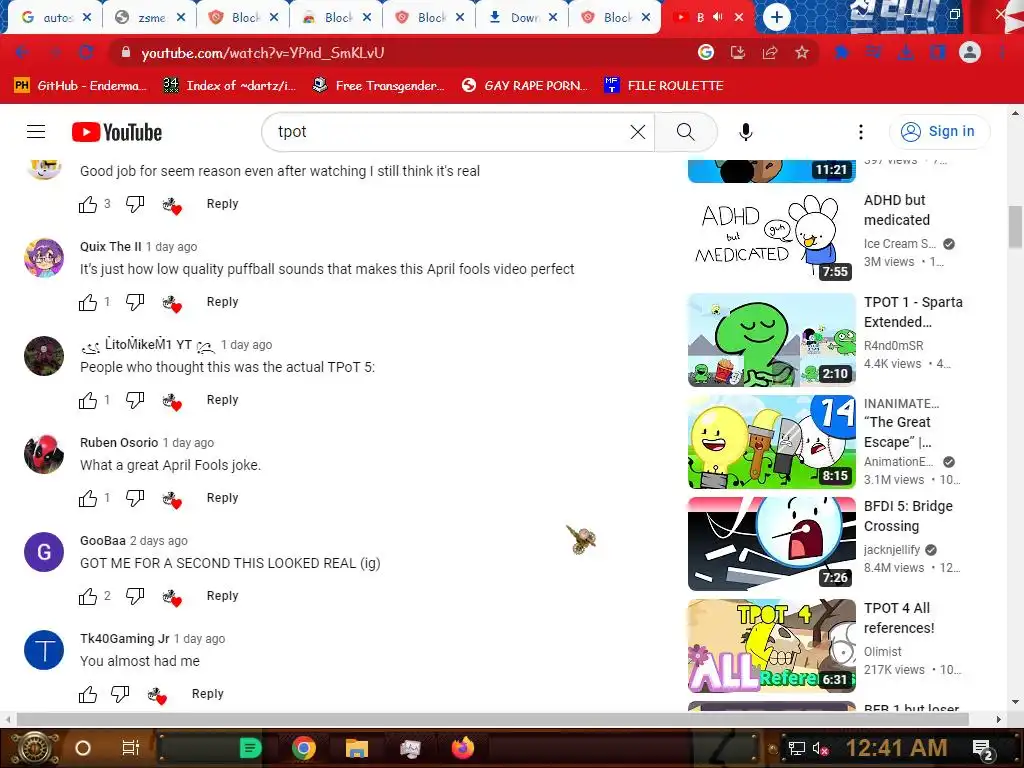The height and width of the screenshot is (768, 1024).
Task: Dislike the 'Good job for seem reason' comment
Action: pos(135,204)
